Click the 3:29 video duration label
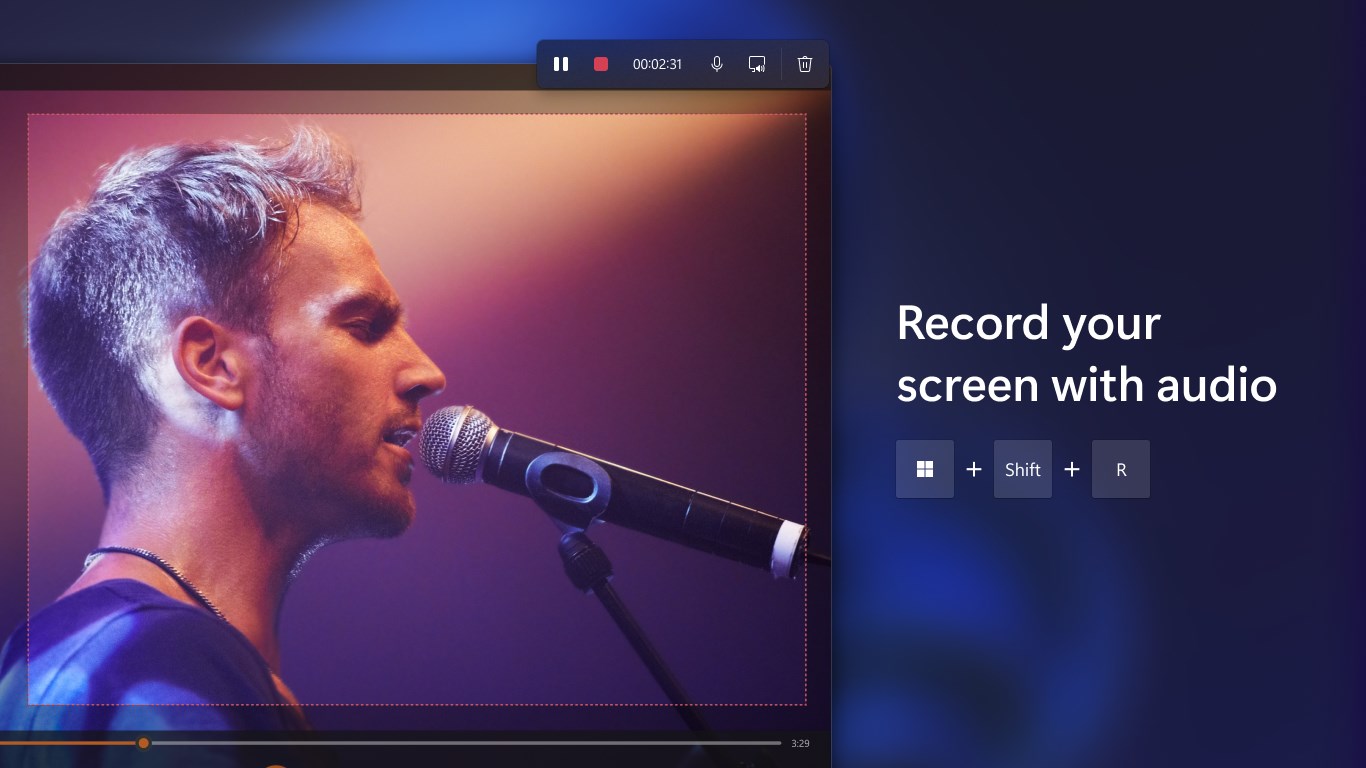This screenshot has height=768, width=1366. tap(799, 743)
